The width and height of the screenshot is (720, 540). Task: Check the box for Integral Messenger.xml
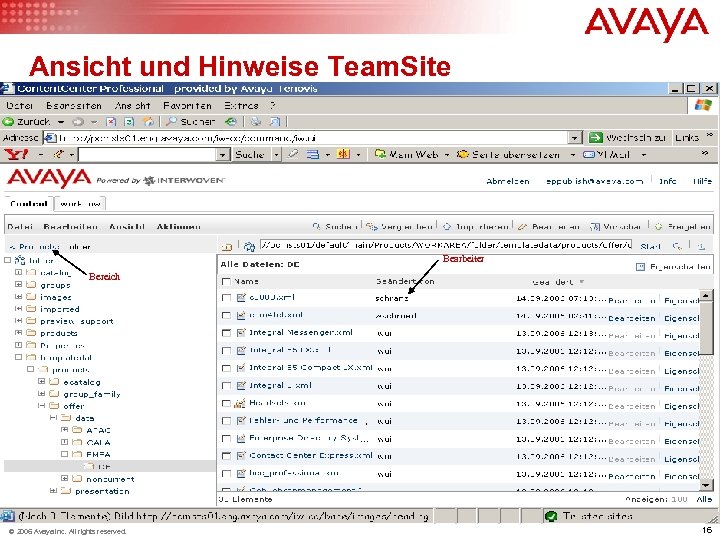226,333
